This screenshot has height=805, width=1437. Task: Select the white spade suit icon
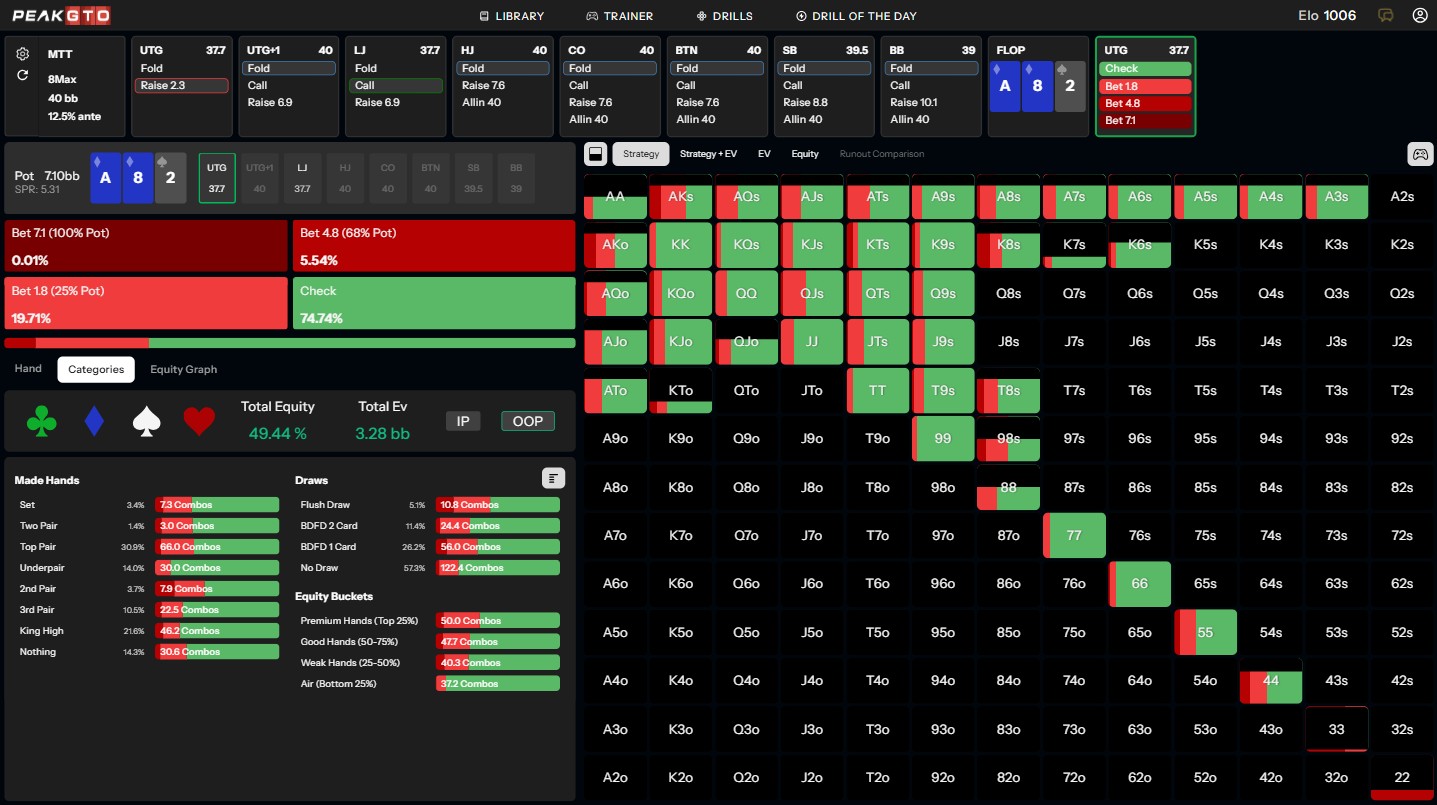(x=147, y=422)
